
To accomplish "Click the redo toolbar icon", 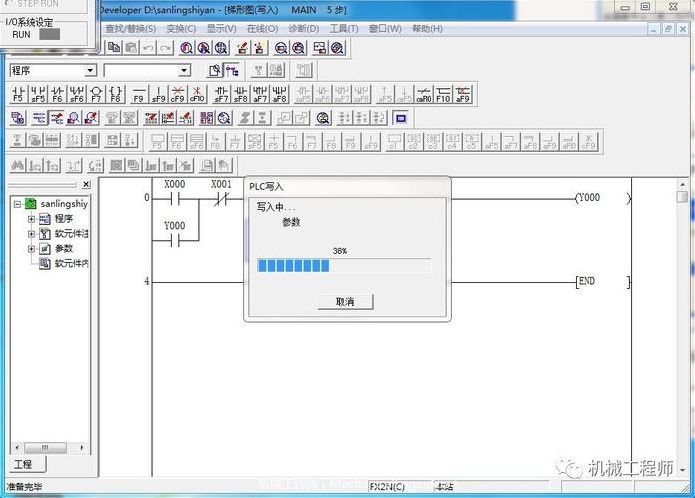I will tap(165, 47).
